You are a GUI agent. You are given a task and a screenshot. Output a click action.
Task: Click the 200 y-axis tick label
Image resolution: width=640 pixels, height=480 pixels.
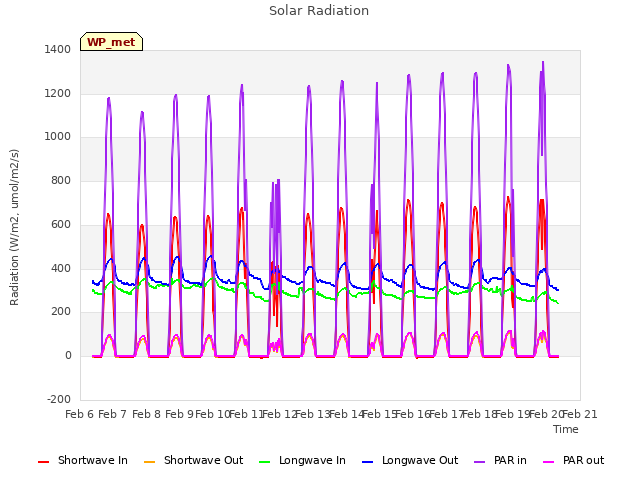point(61,312)
